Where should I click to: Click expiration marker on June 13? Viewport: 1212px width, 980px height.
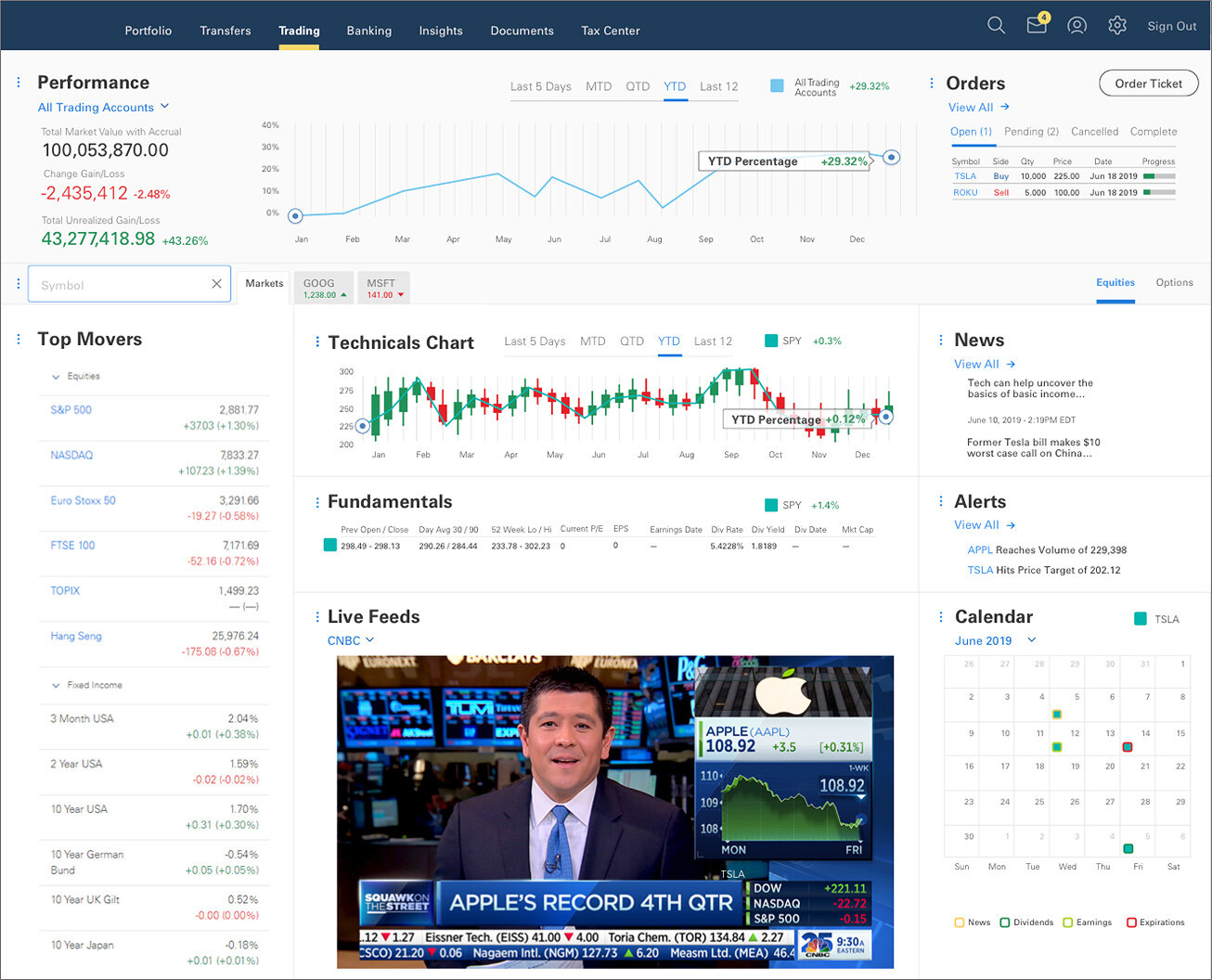tap(1128, 747)
